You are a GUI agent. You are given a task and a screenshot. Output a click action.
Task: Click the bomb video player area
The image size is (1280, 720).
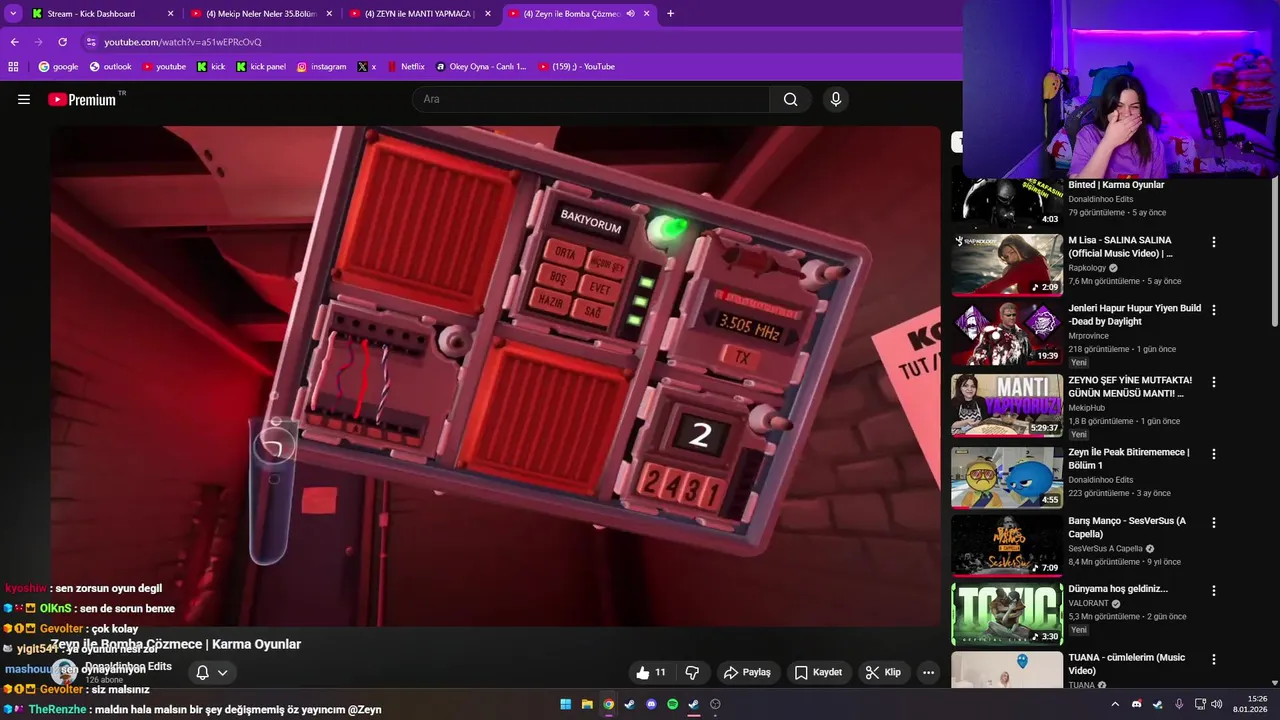click(x=496, y=375)
